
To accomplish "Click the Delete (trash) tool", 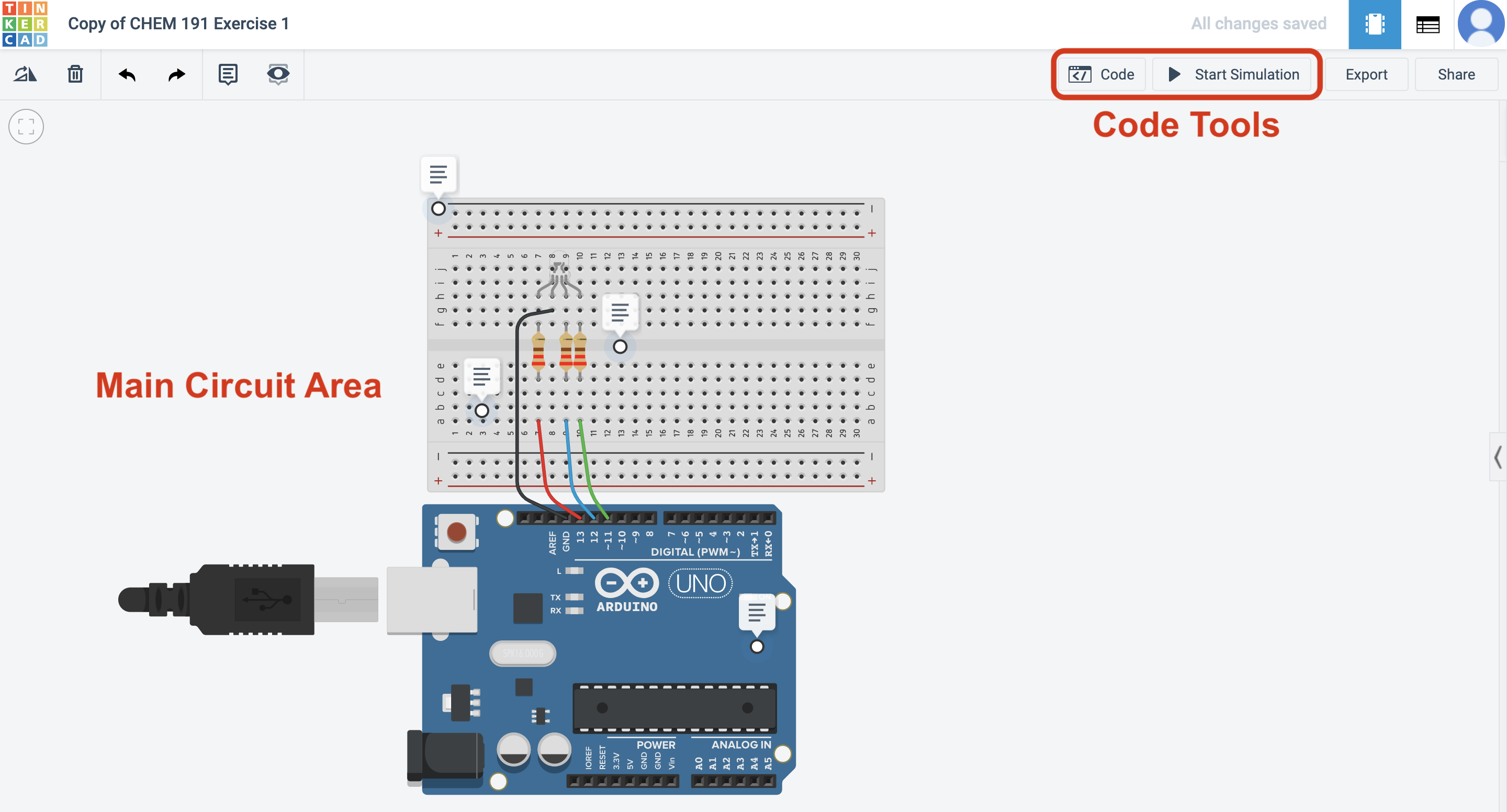I will (x=75, y=74).
